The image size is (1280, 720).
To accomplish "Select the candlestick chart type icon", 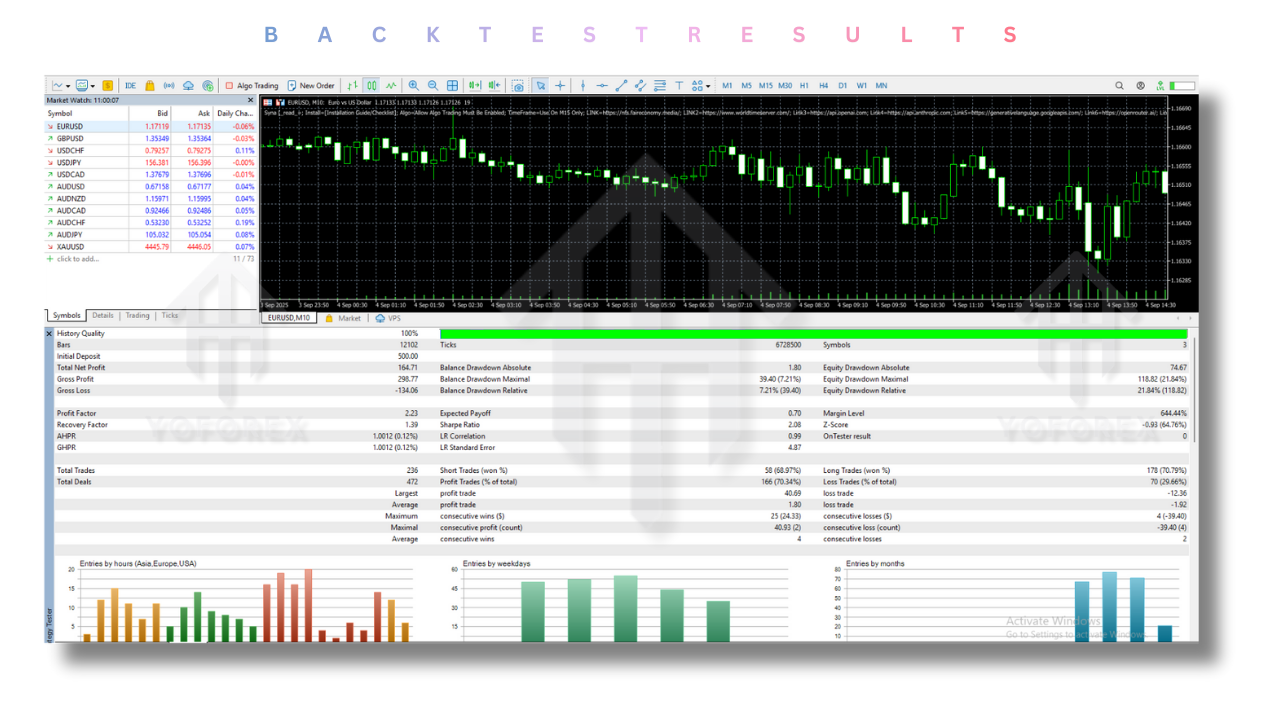I will tap(371, 86).
